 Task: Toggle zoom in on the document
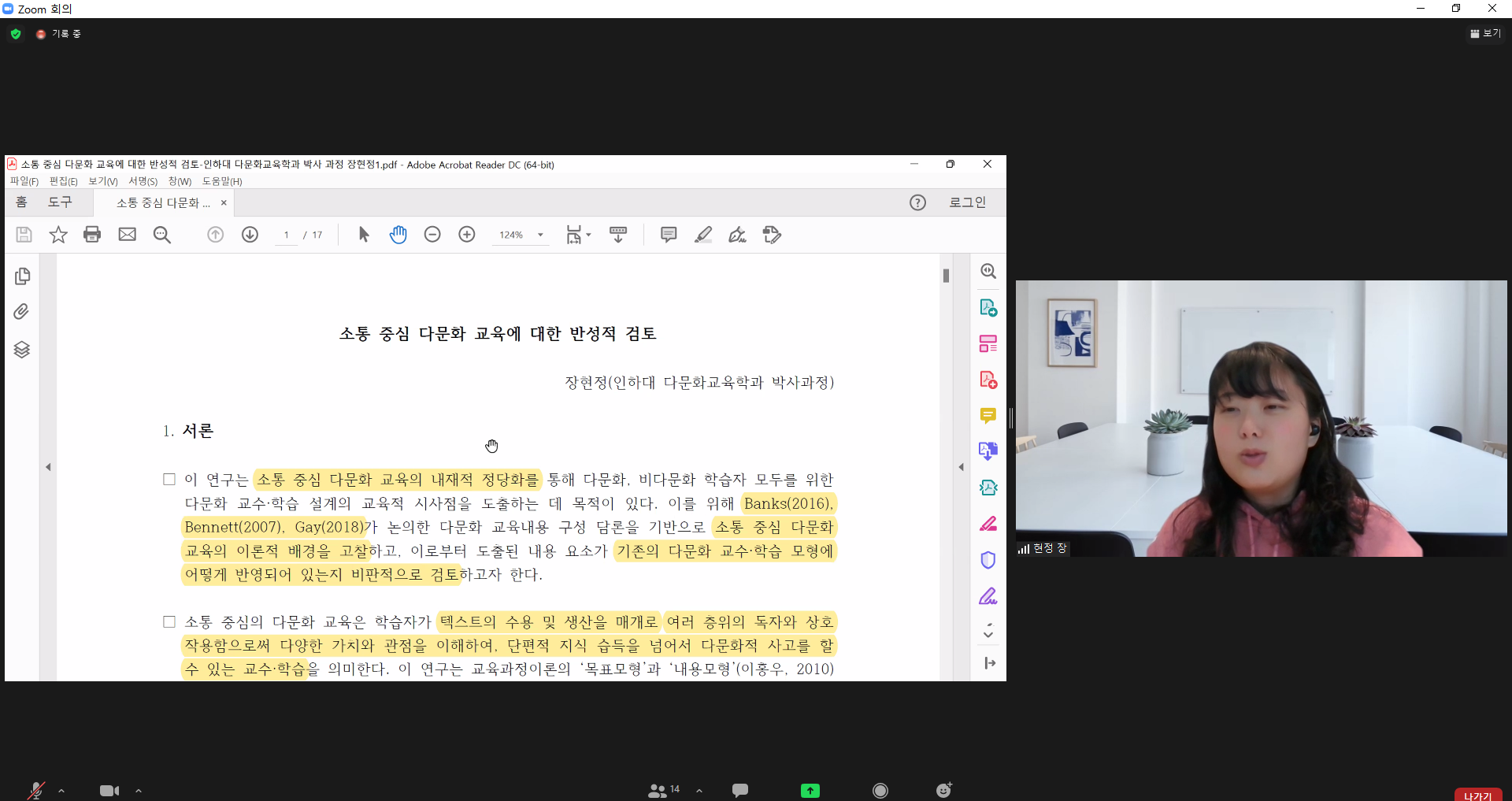(x=467, y=234)
